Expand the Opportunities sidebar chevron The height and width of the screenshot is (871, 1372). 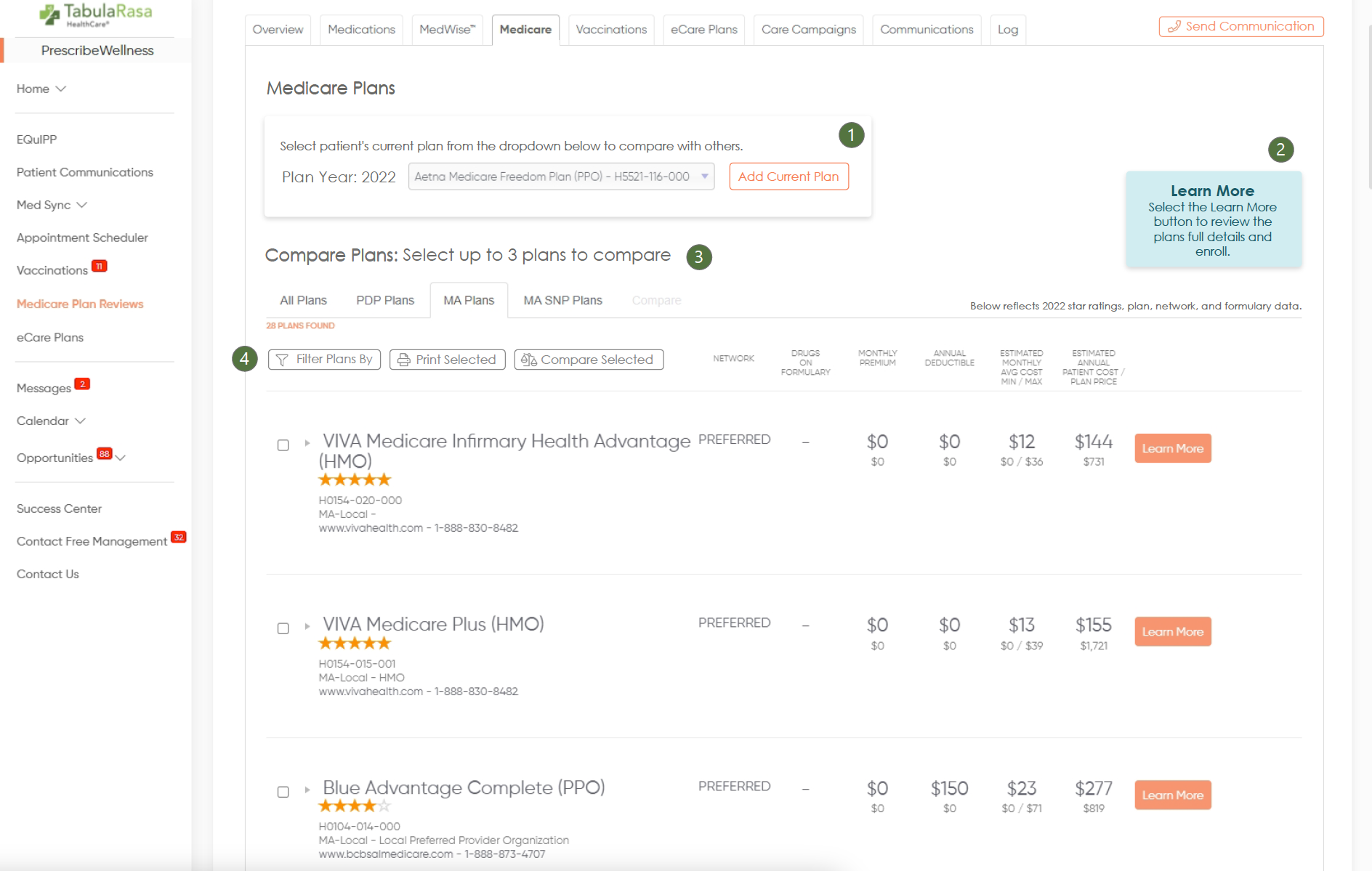pyautogui.click(x=121, y=458)
